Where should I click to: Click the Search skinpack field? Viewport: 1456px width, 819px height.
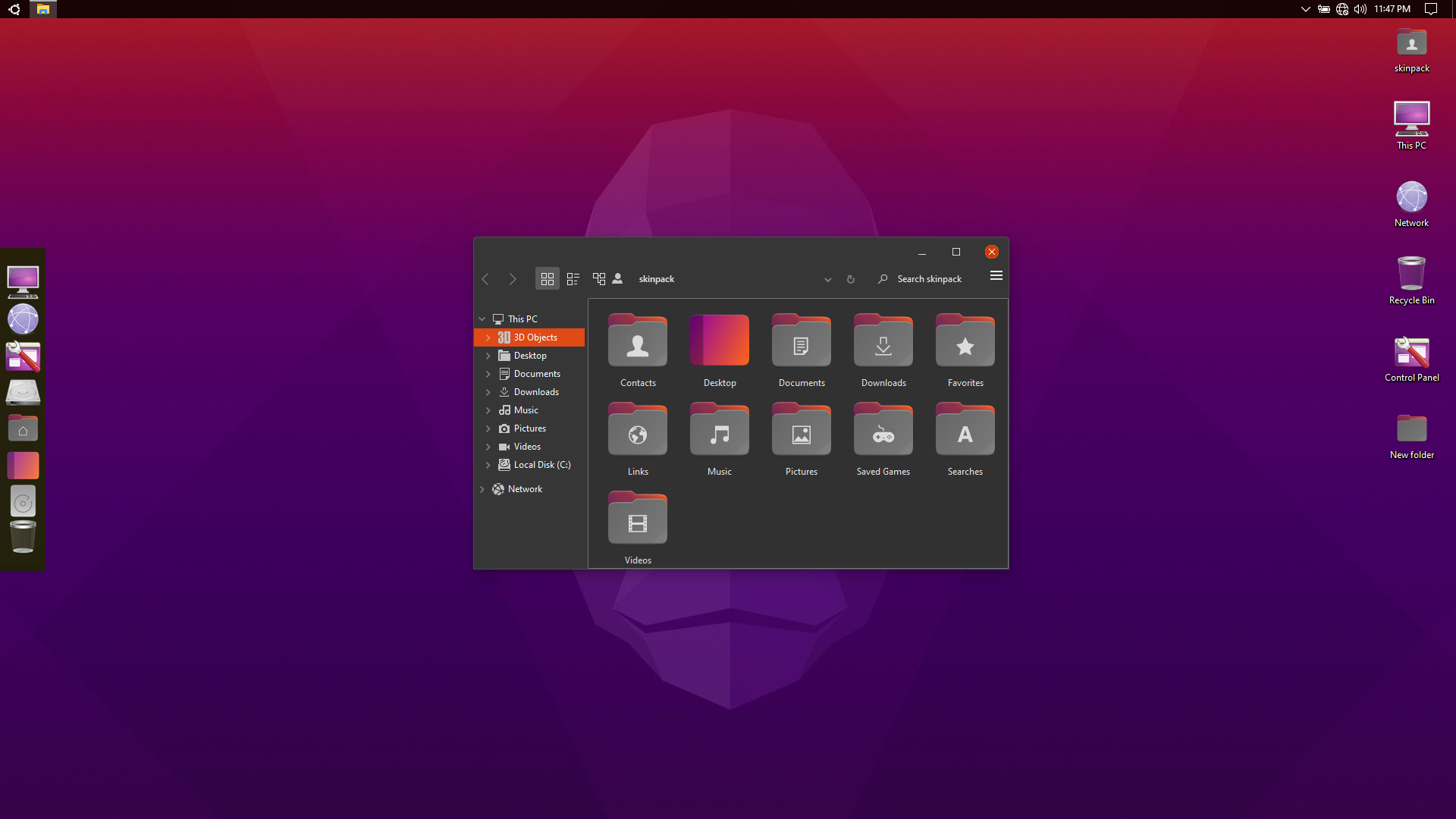[x=930, y=279]
